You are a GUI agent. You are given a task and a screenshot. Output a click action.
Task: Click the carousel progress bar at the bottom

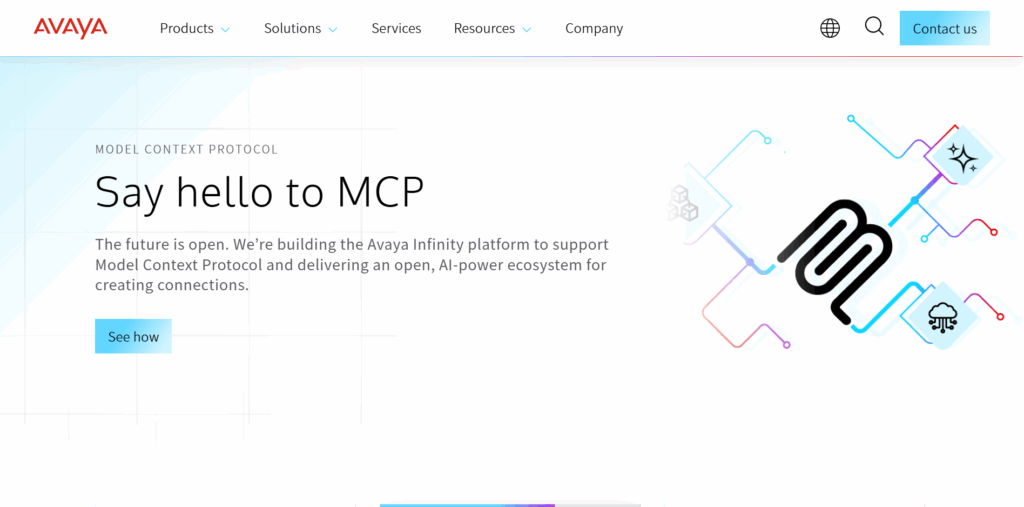click(x=509, y=505)
